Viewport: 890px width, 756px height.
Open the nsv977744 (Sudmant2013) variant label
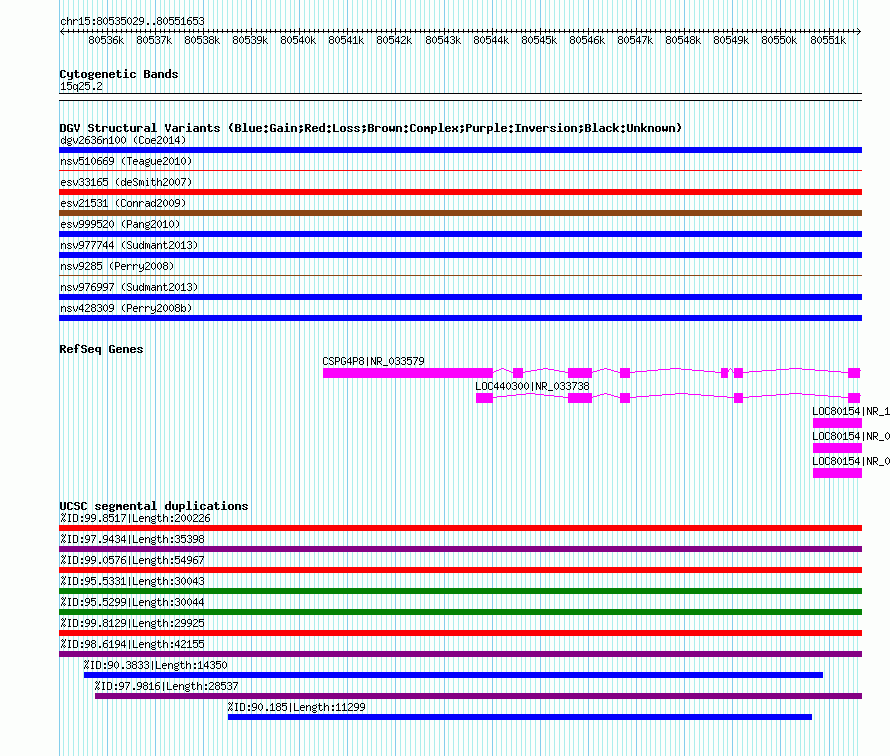129,245
